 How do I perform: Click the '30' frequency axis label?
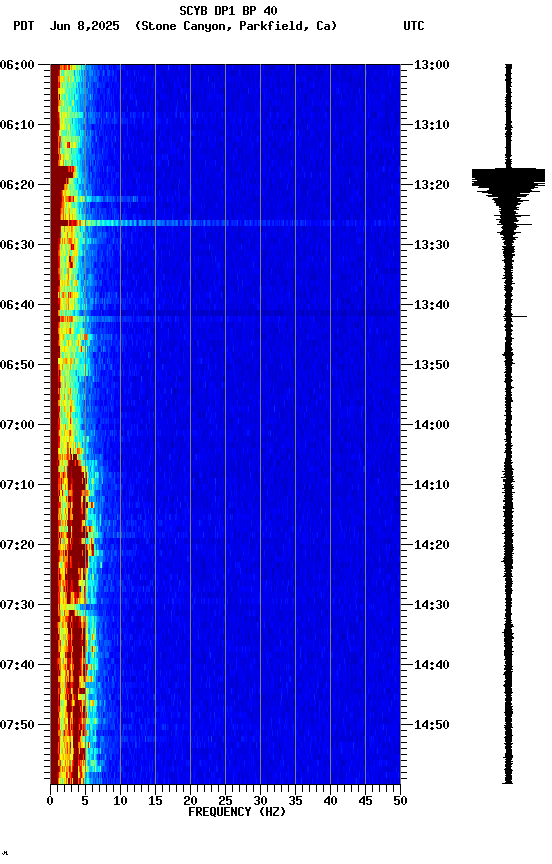click(x=260, y=801)
